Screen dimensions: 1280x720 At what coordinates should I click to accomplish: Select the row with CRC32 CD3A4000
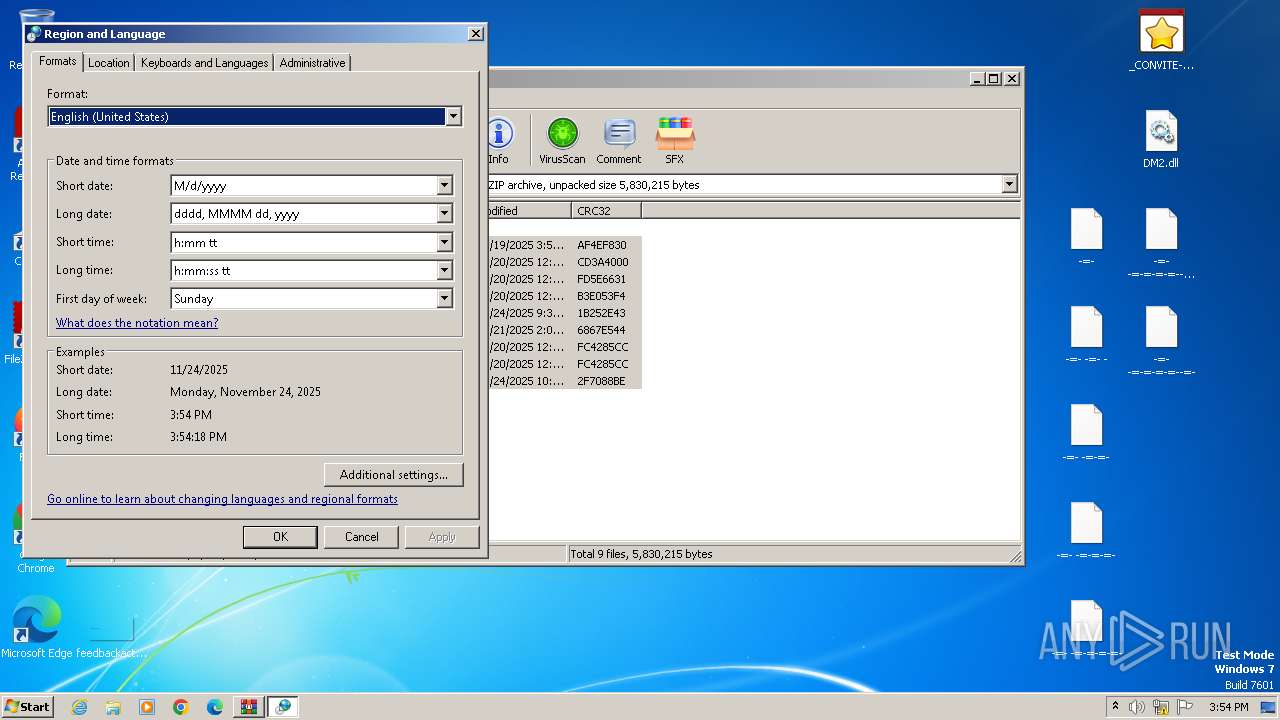tap(564, 262)
